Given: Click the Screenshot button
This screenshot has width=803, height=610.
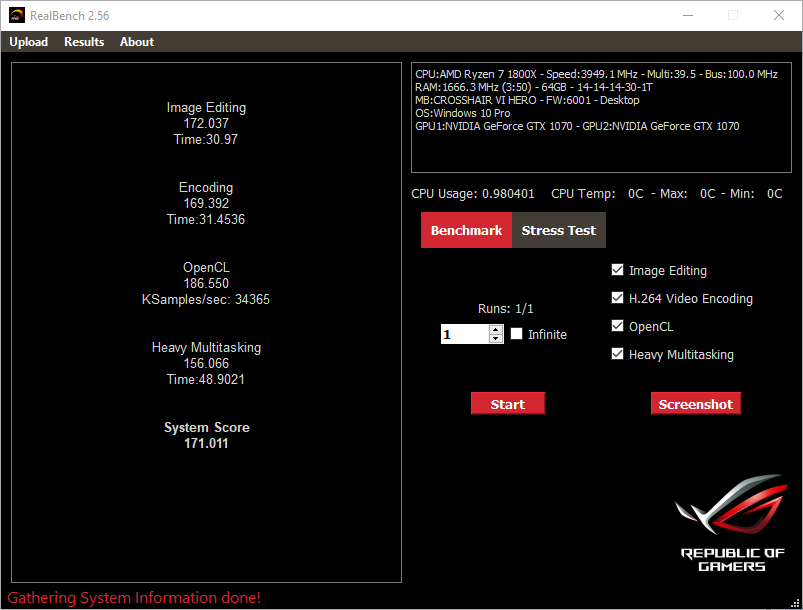Looking at the screenshot, I should [x=695, y=404].
